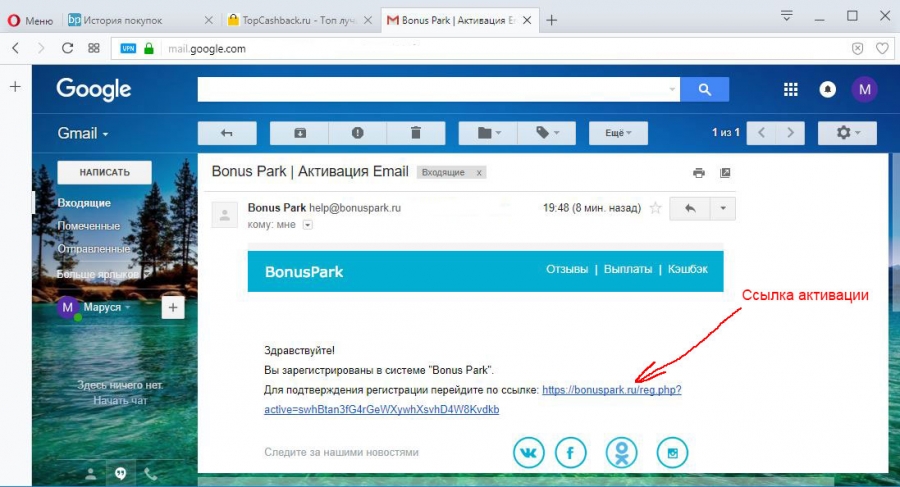Image resolution: width=900 pixels, height=487 pixels.
Task: Reply with the arrow button
Action: click(x=690, y=208)
